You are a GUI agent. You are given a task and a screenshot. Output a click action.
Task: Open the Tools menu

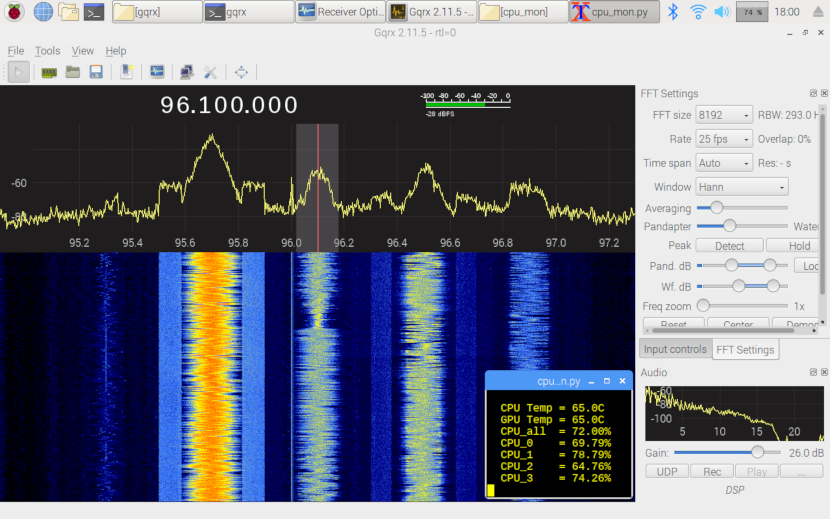pyautogui.click(x=48, y=51)
